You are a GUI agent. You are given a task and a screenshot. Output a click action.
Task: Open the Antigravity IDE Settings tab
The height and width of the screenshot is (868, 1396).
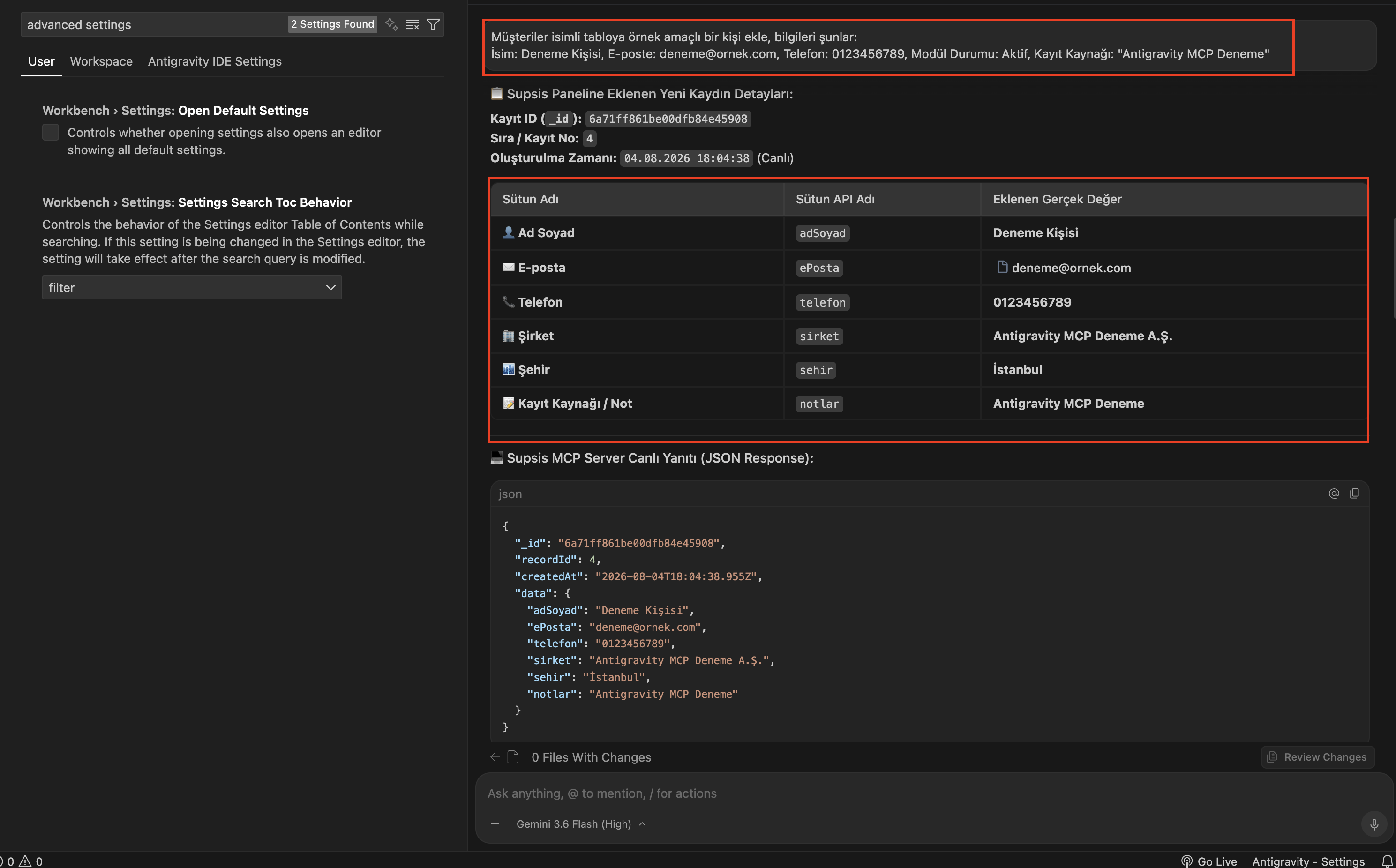click(215, 61)
